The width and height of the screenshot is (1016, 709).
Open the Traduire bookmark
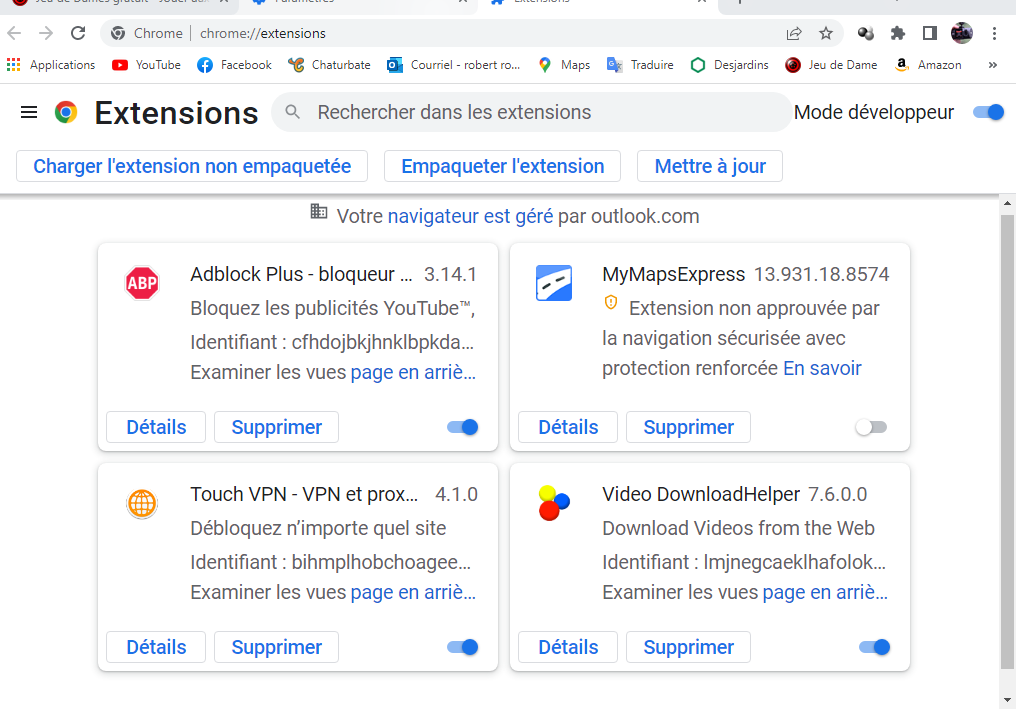pos(640,65)
